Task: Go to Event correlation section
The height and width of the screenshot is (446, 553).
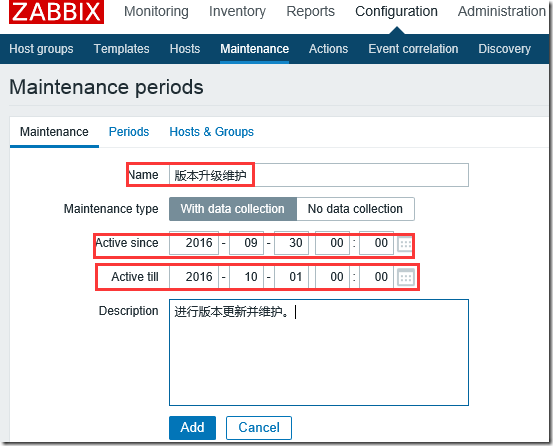Action: click(413, 49)
